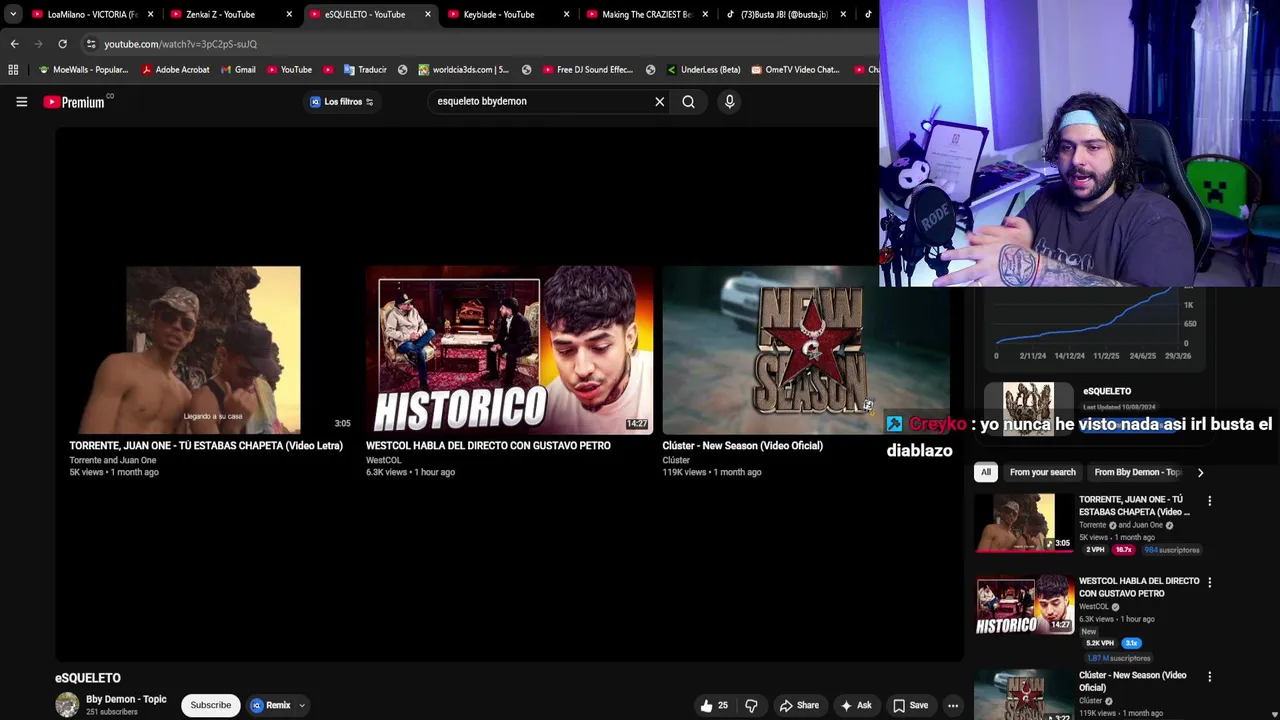The image size is (1280, 720).
Task: Open Adobe Acrobat bookmark
Action: 175,69
